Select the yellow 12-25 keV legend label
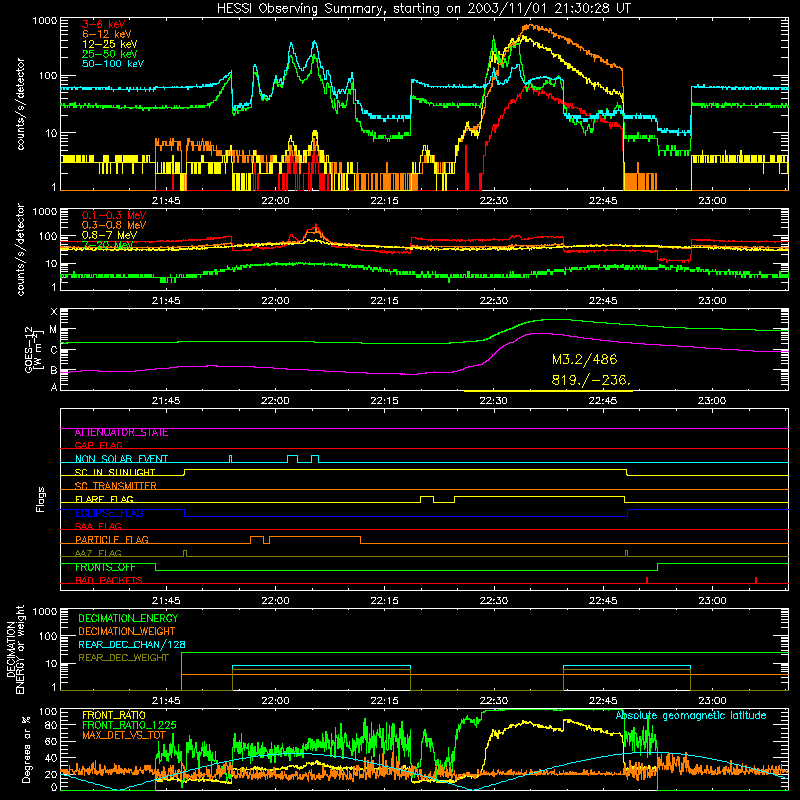The height and width of the screenshot is (800, 800). [x=110, y=44]
